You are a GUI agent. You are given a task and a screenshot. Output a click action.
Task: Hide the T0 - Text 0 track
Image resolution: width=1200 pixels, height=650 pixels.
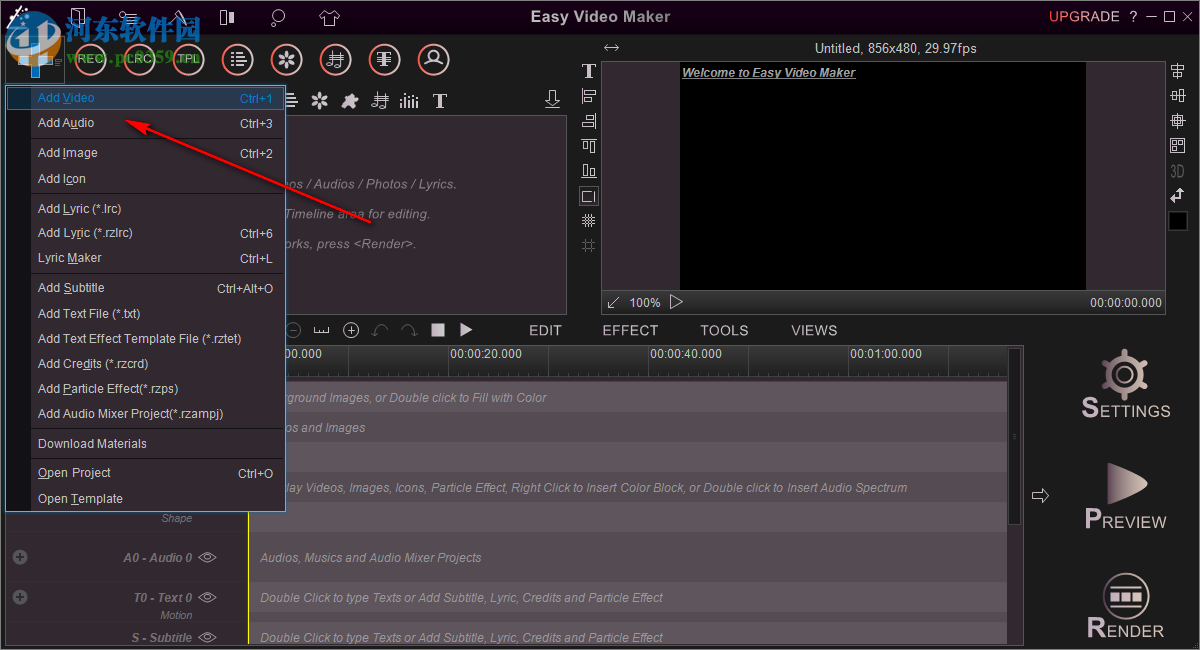coord(207,598)
